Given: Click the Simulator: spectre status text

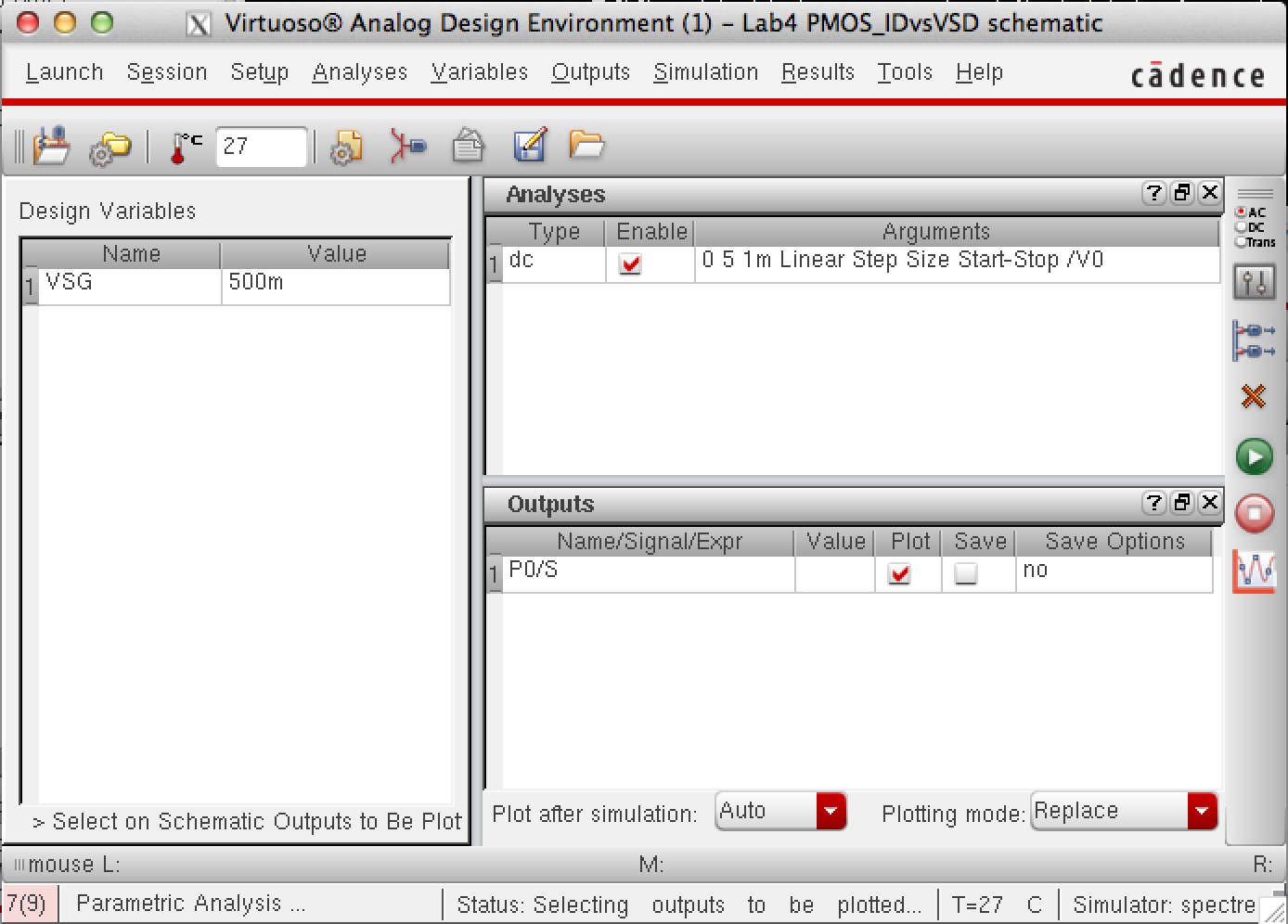Looking at the screenshot, I should (x=1164, y=905).
